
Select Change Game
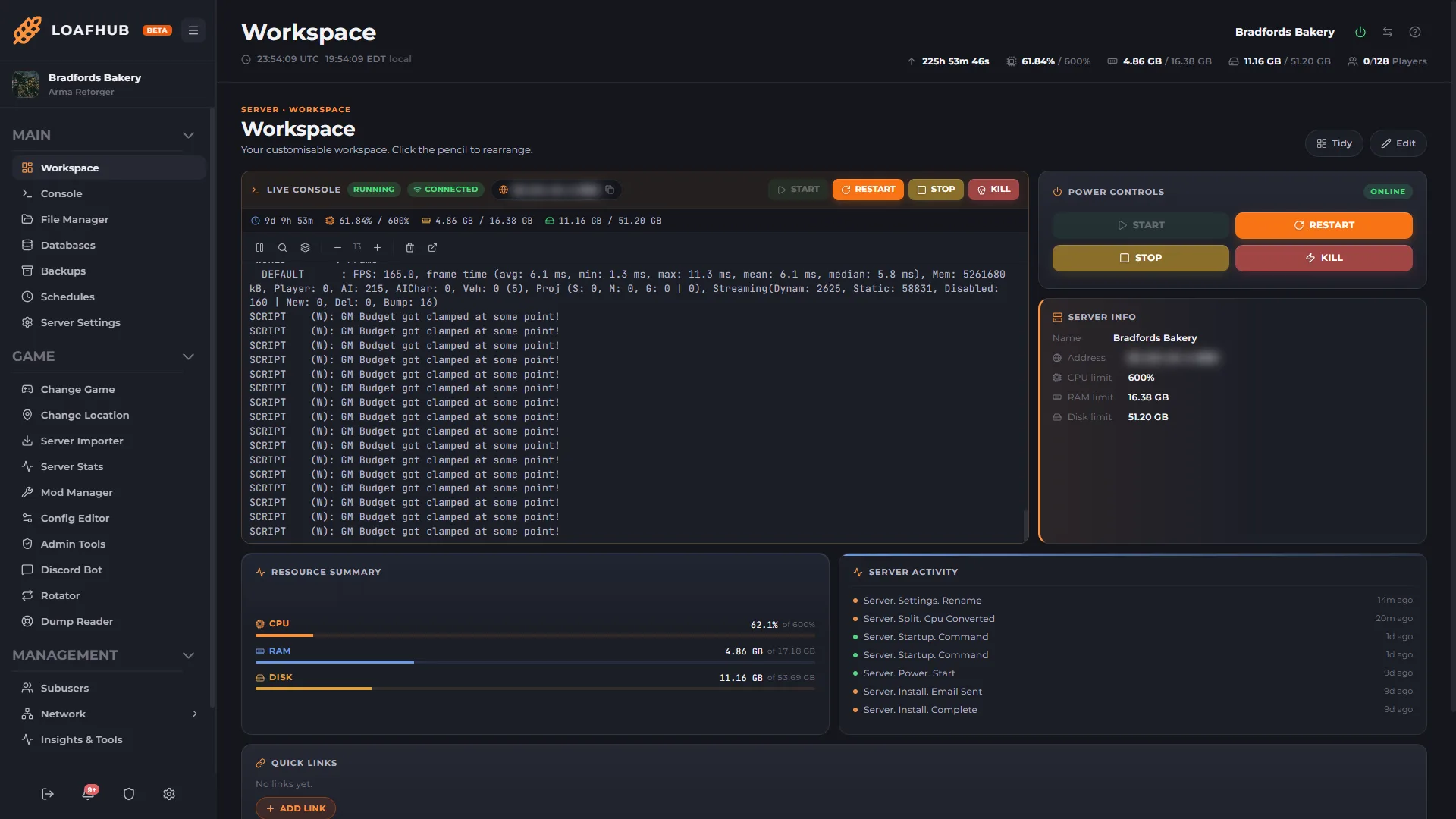click(x=108, y=389)
